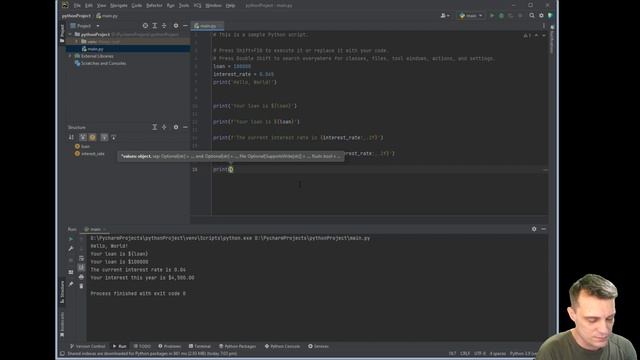Open the File menu
Image resolution: width=640 pixels, height=360 pixels.
point(77,5)
